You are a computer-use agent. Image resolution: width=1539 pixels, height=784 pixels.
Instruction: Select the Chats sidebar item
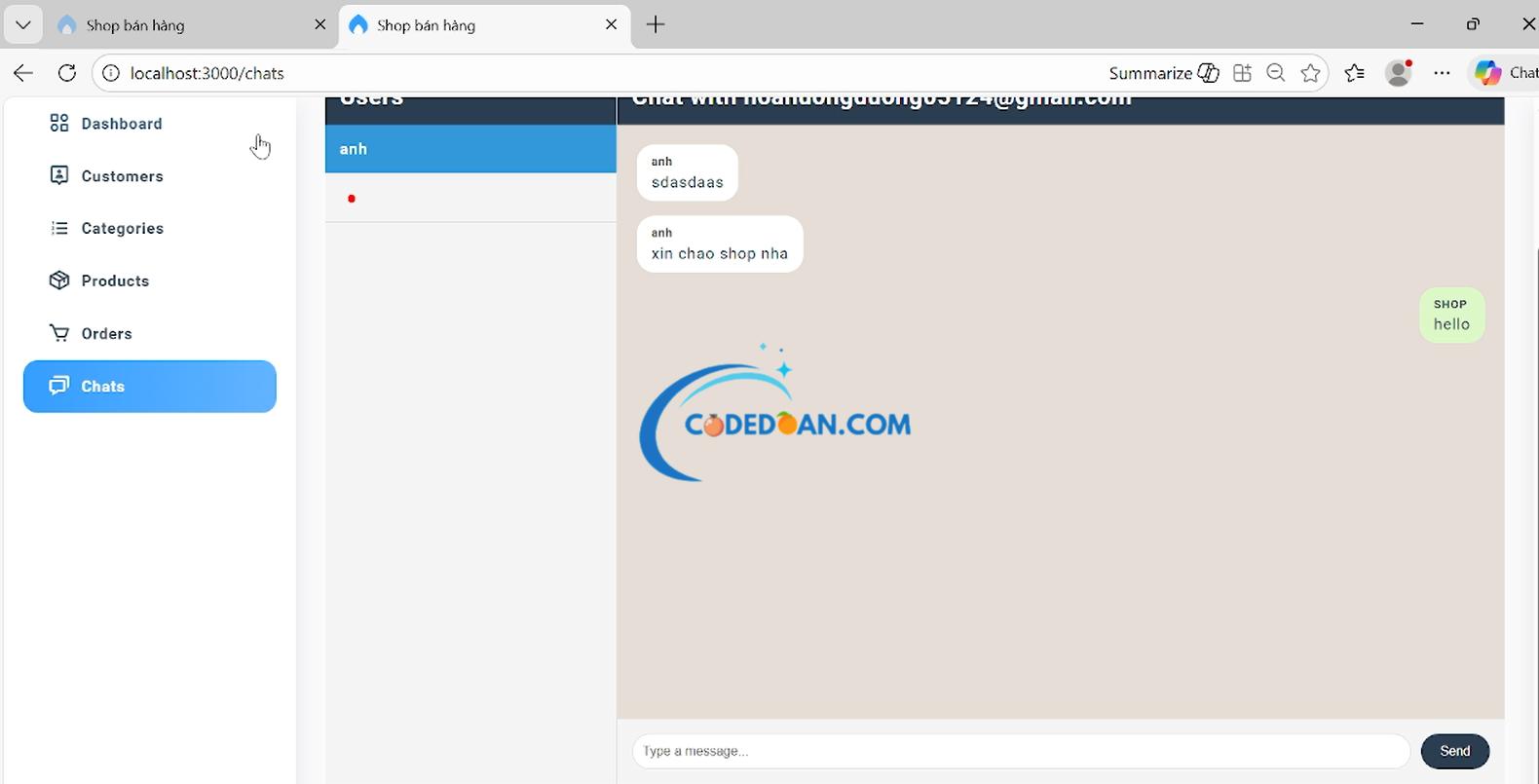[149, 387]
